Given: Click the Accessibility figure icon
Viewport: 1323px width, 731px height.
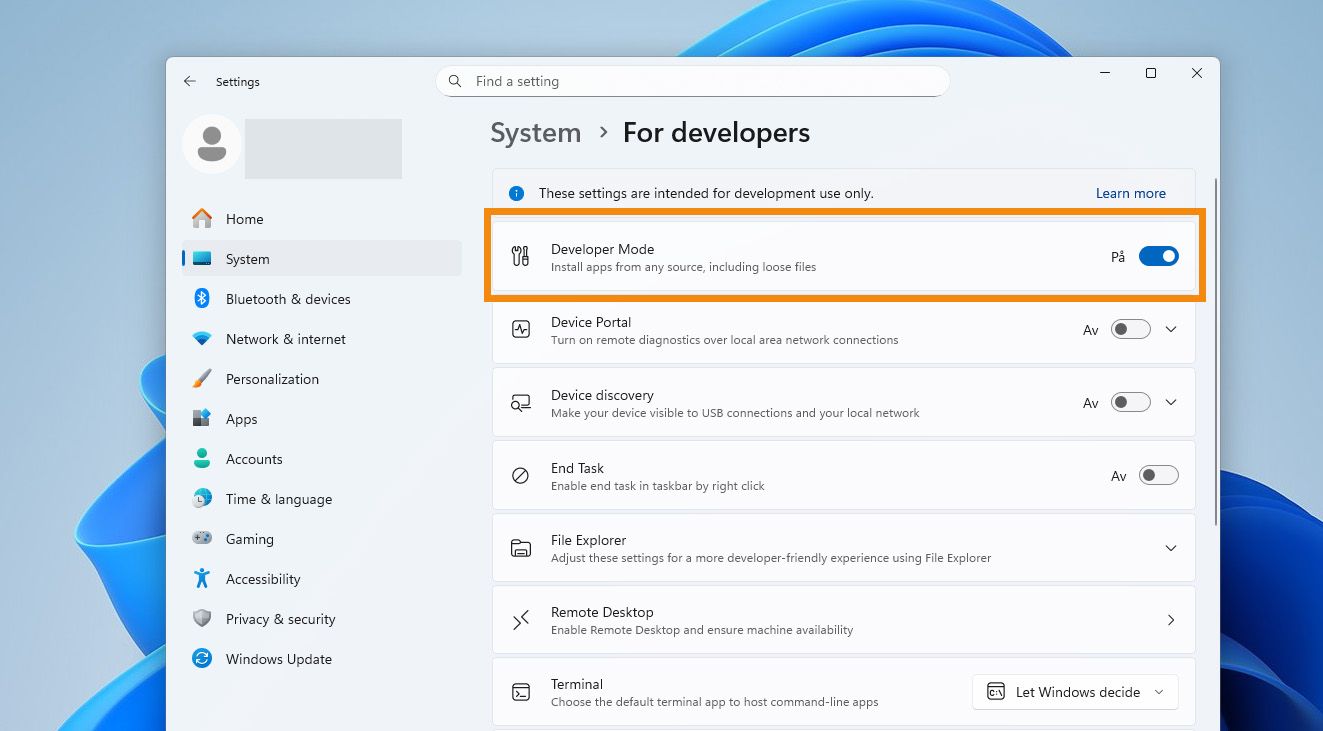Looking at the screenshot, I should click(x=202, y=579).
